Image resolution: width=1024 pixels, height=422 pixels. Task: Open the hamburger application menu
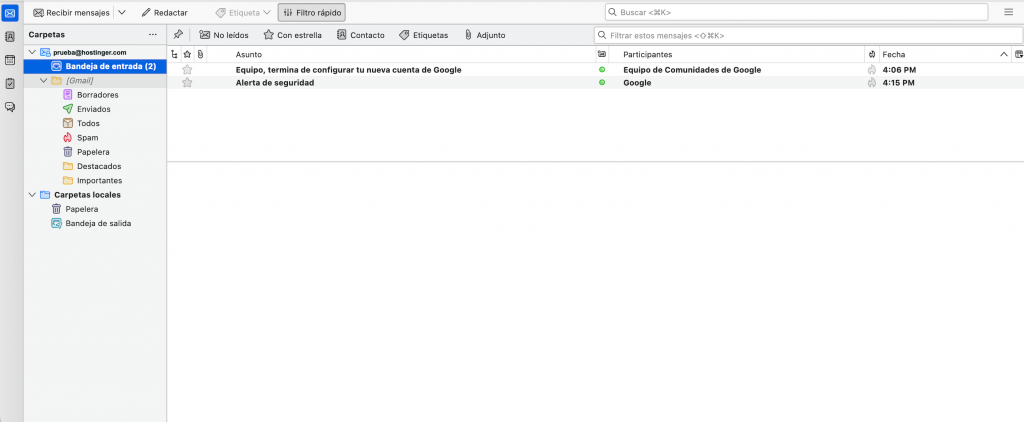pos(1009,12)
